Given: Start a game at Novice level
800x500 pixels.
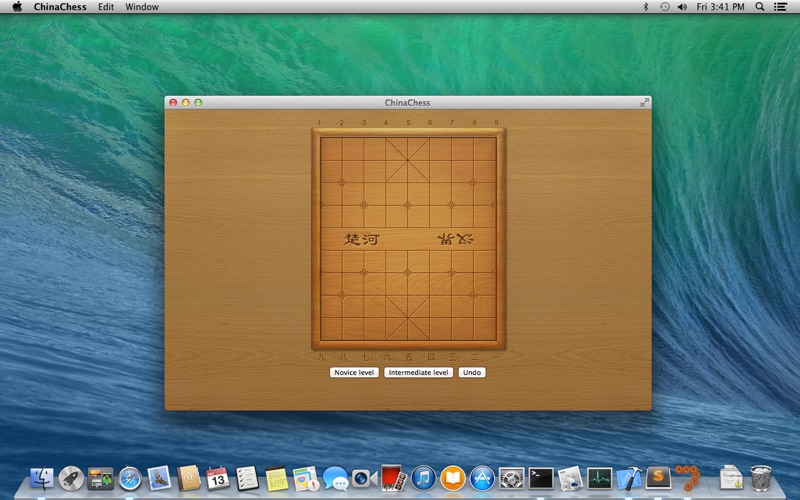Looking at the screenshot, I should click(x=354, y=372).
